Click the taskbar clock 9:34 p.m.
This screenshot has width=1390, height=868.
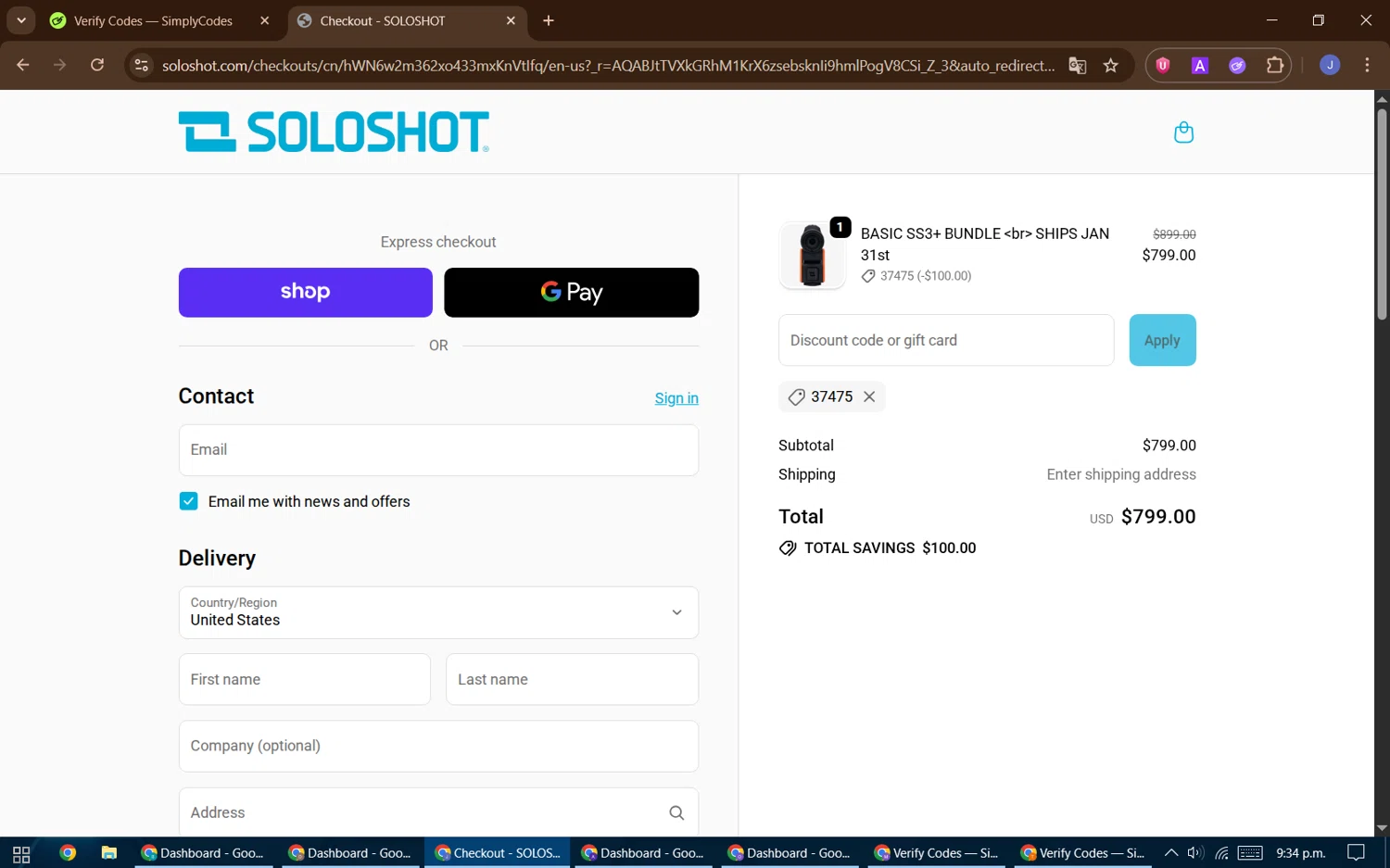pyautogui.click(x=1300, y=853)
